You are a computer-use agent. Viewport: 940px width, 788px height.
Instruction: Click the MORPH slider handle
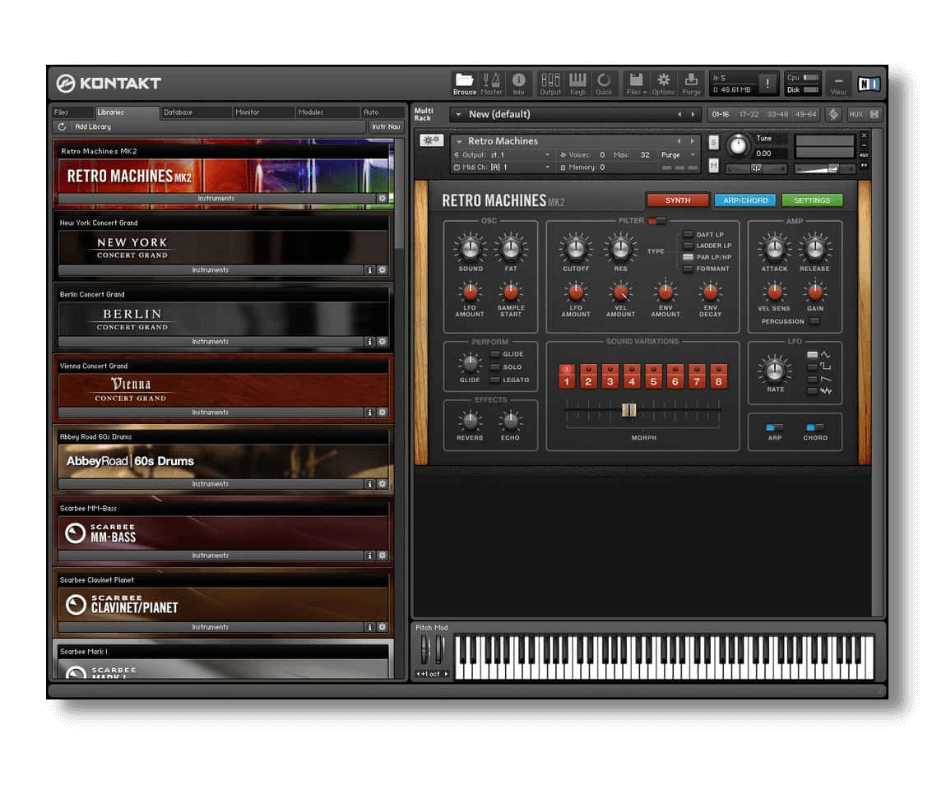tap(628, 410)
